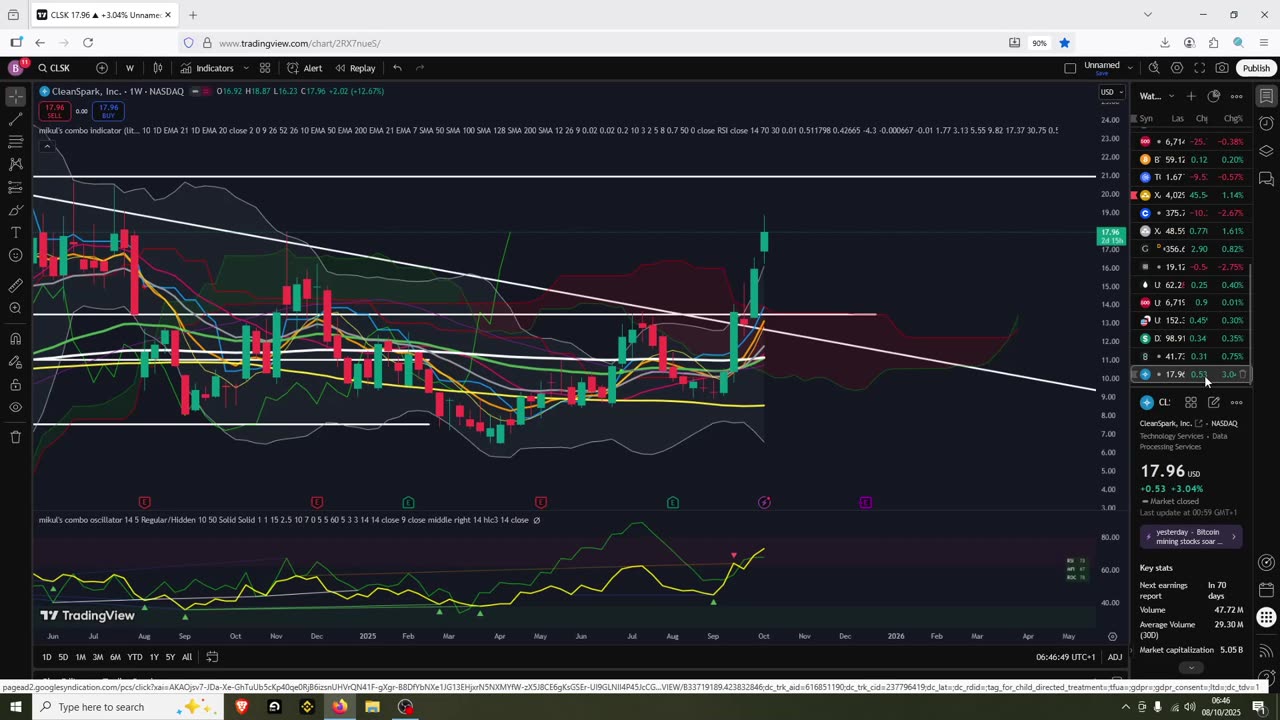
Task: Hide all drawings with eye icon
Action: [15, 407]
